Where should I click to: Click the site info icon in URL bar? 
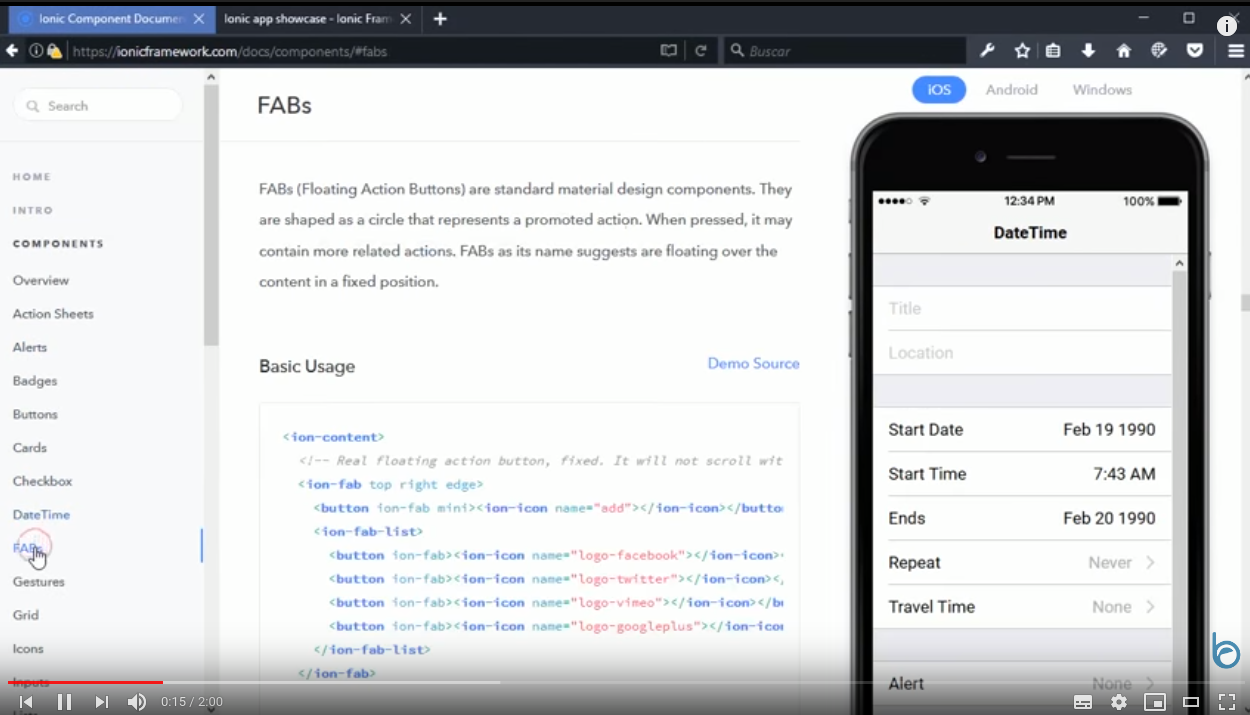point(36,51)
